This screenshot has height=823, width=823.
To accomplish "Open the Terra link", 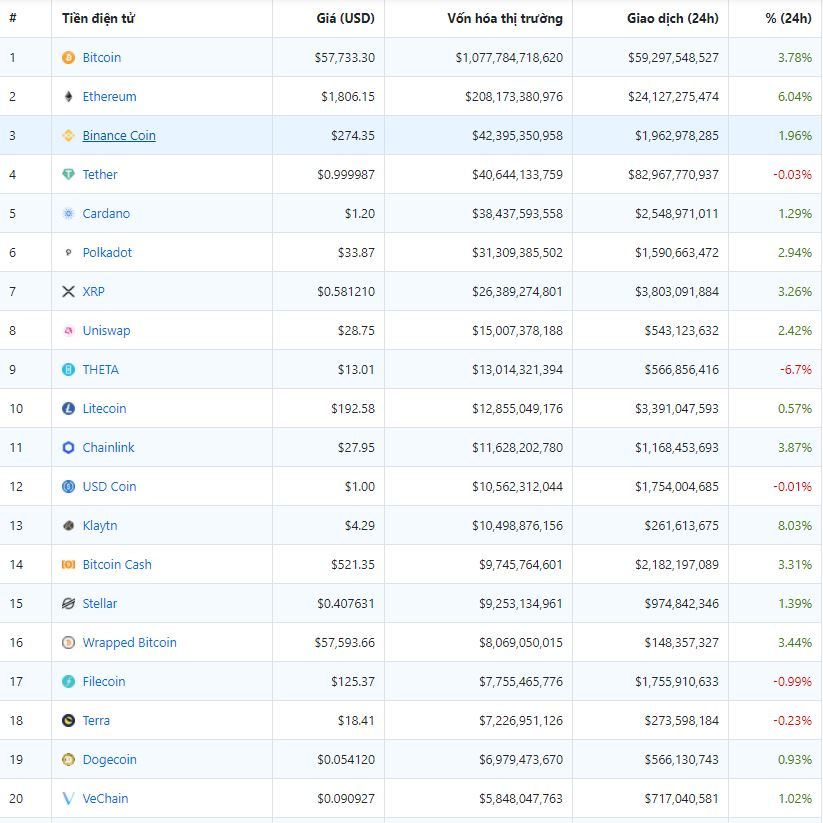I will pos(96,720).
